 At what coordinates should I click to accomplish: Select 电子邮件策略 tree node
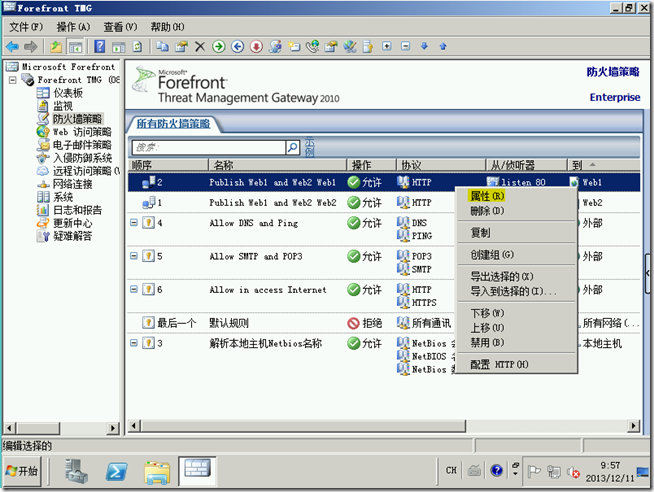82,145
